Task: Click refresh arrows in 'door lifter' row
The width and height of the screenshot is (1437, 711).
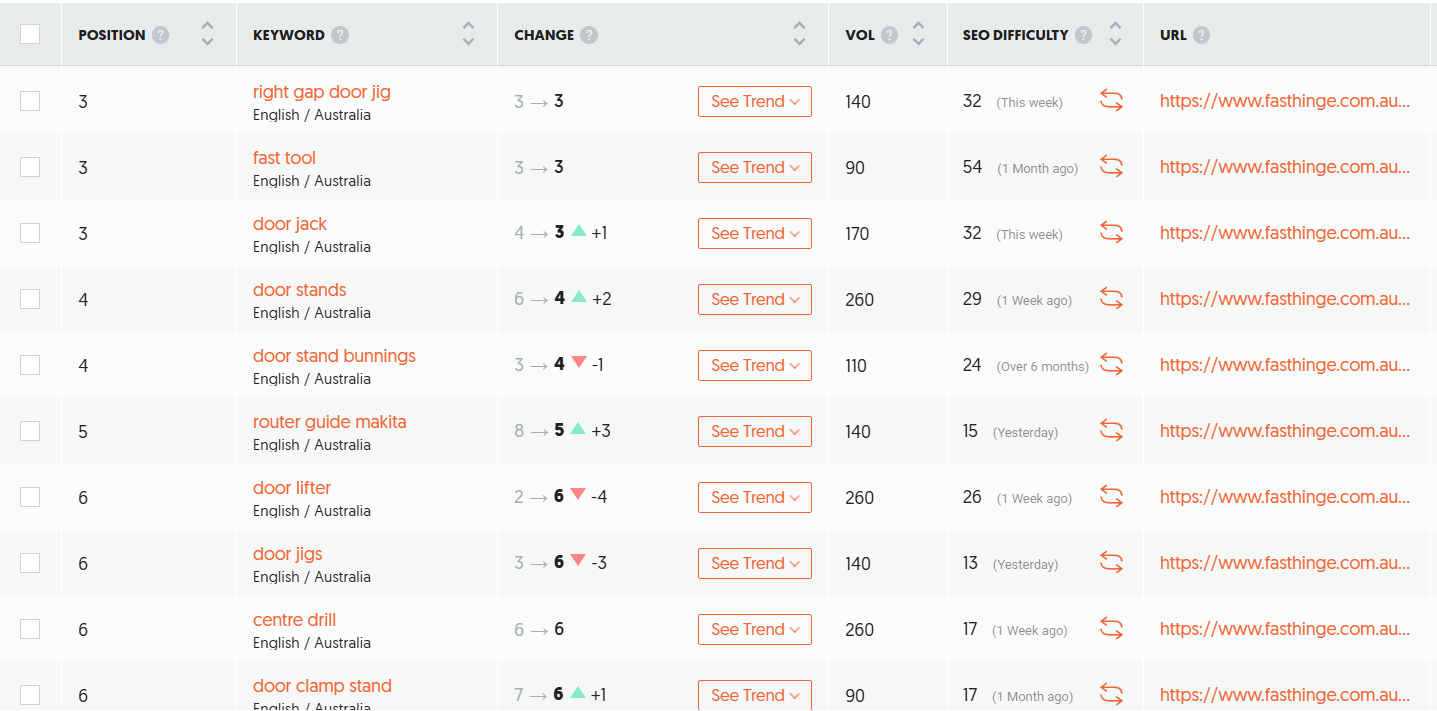Action: click(1111, 497)
